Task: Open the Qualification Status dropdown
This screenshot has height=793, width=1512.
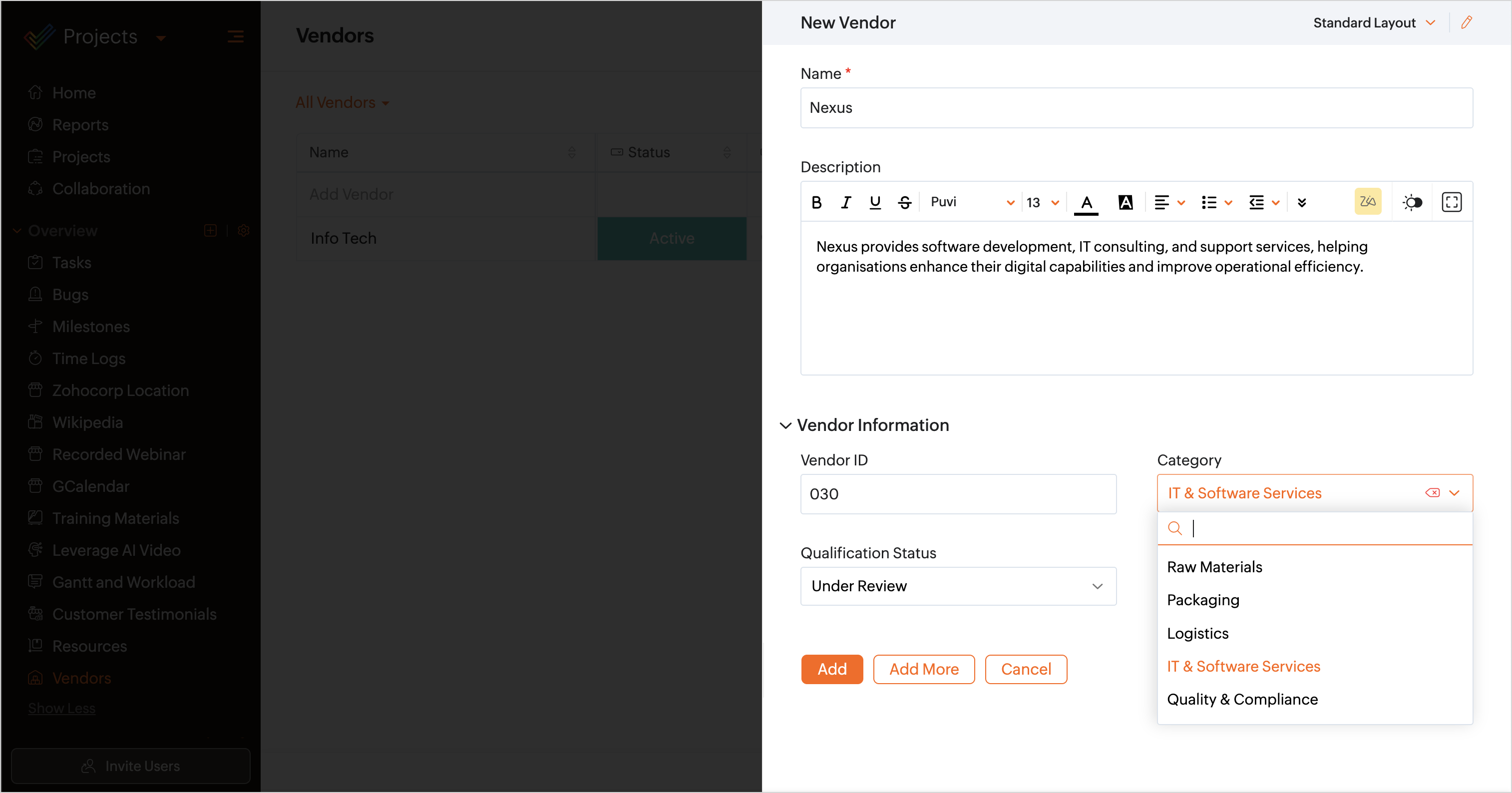Action: click(958, 586)
